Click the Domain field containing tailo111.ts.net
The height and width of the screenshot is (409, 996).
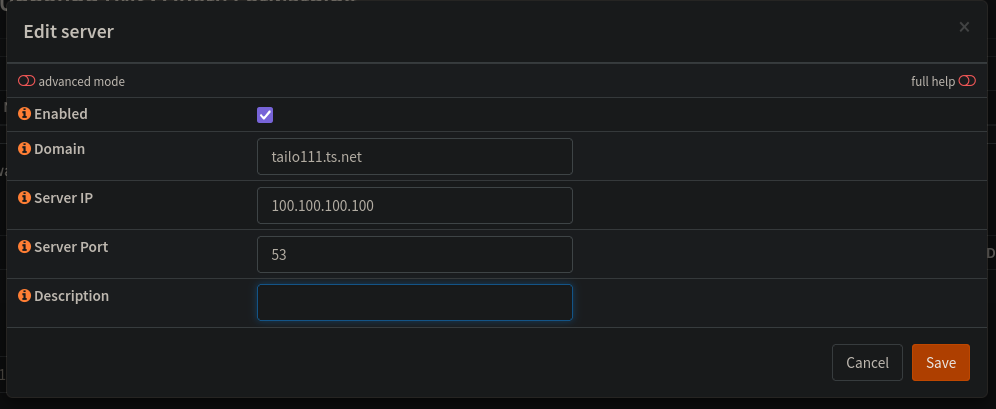414,156
